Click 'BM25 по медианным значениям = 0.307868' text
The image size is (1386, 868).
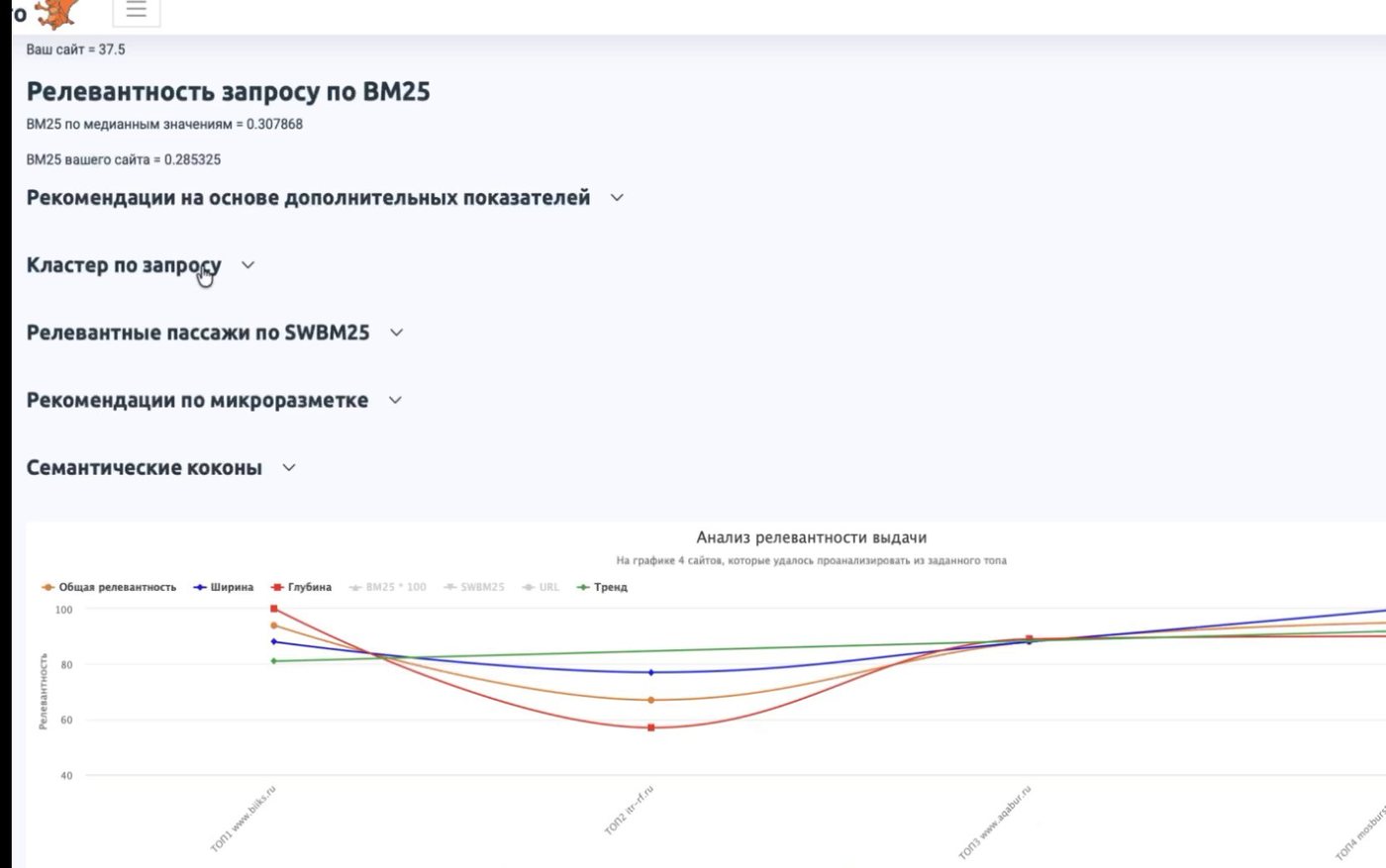point(164,124)
